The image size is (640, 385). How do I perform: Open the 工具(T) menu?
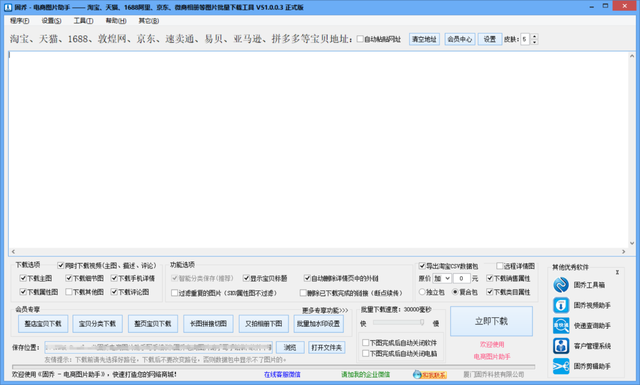pos(83,20)
